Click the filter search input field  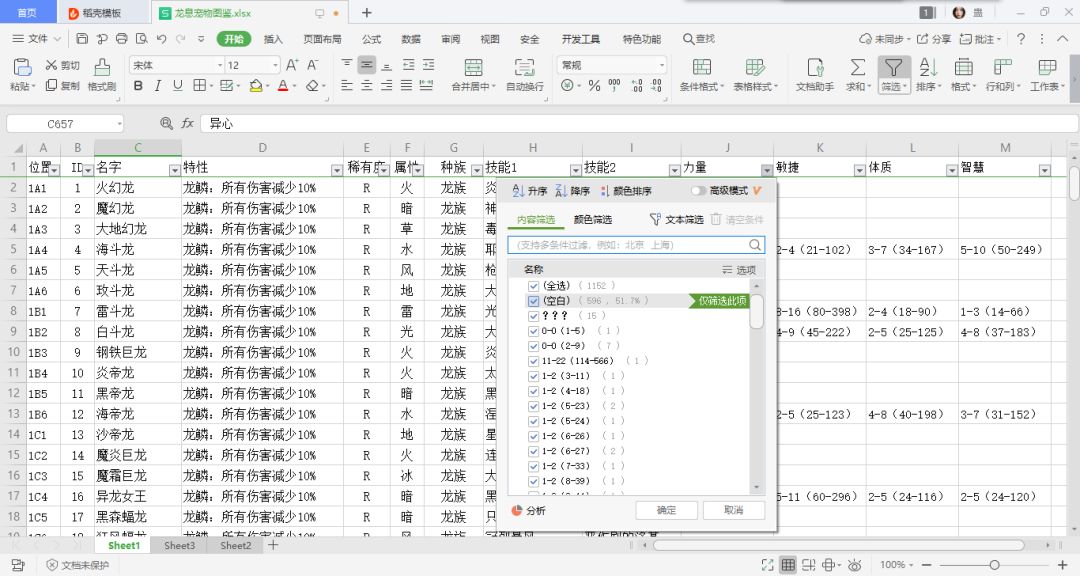pyautogui.click(x=636, y=245)
